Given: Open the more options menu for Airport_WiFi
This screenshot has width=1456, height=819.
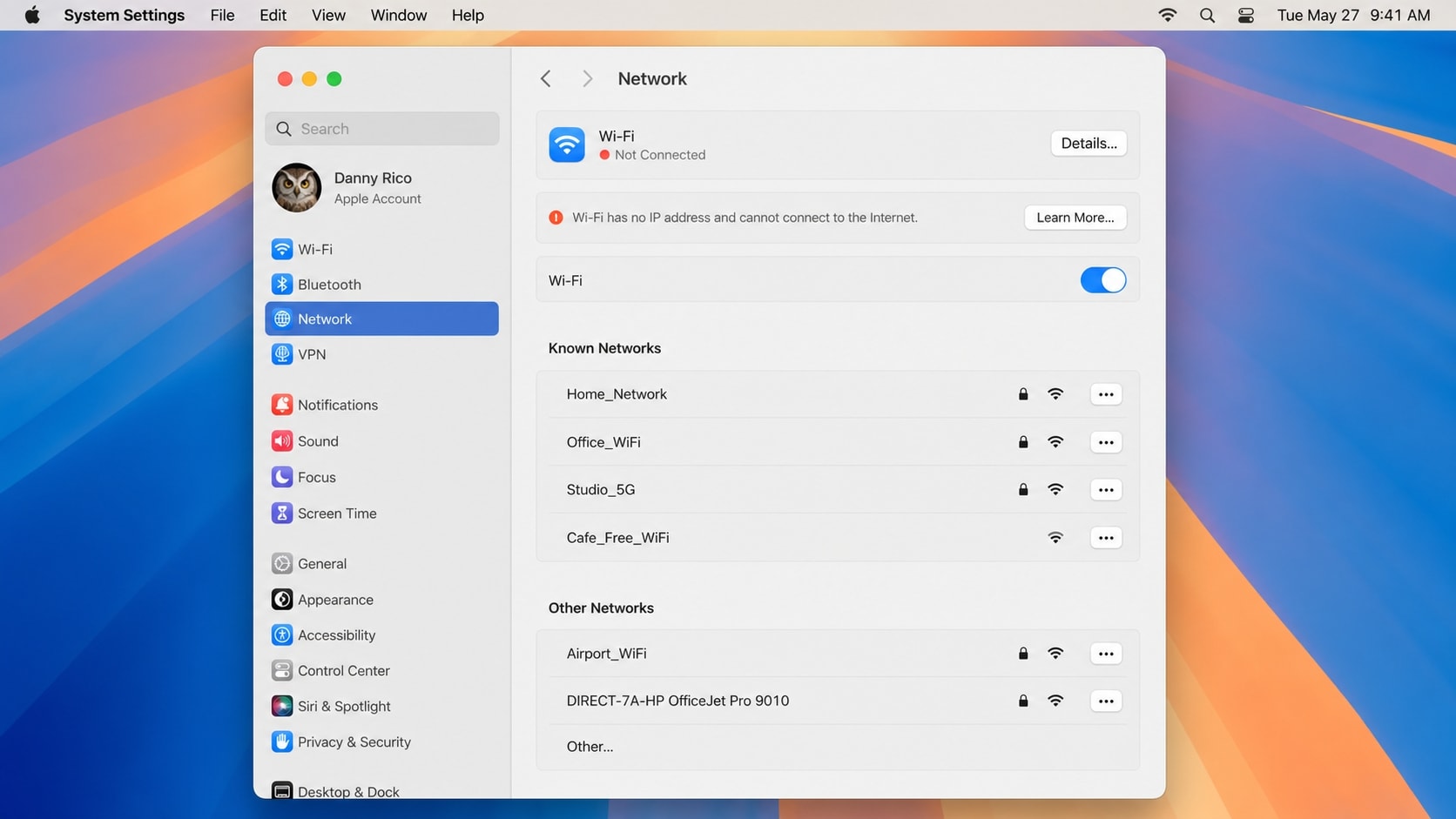Looking at the screenshot, I should click(1106, 654).
